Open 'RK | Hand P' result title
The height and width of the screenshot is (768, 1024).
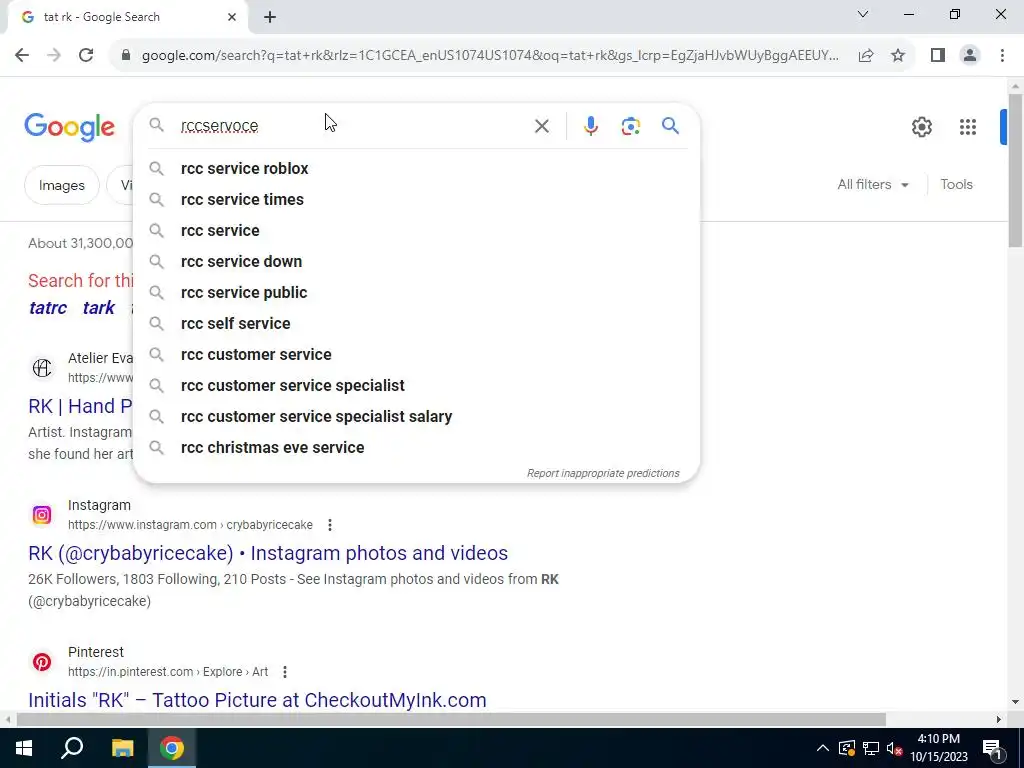(x=80, y=406)
